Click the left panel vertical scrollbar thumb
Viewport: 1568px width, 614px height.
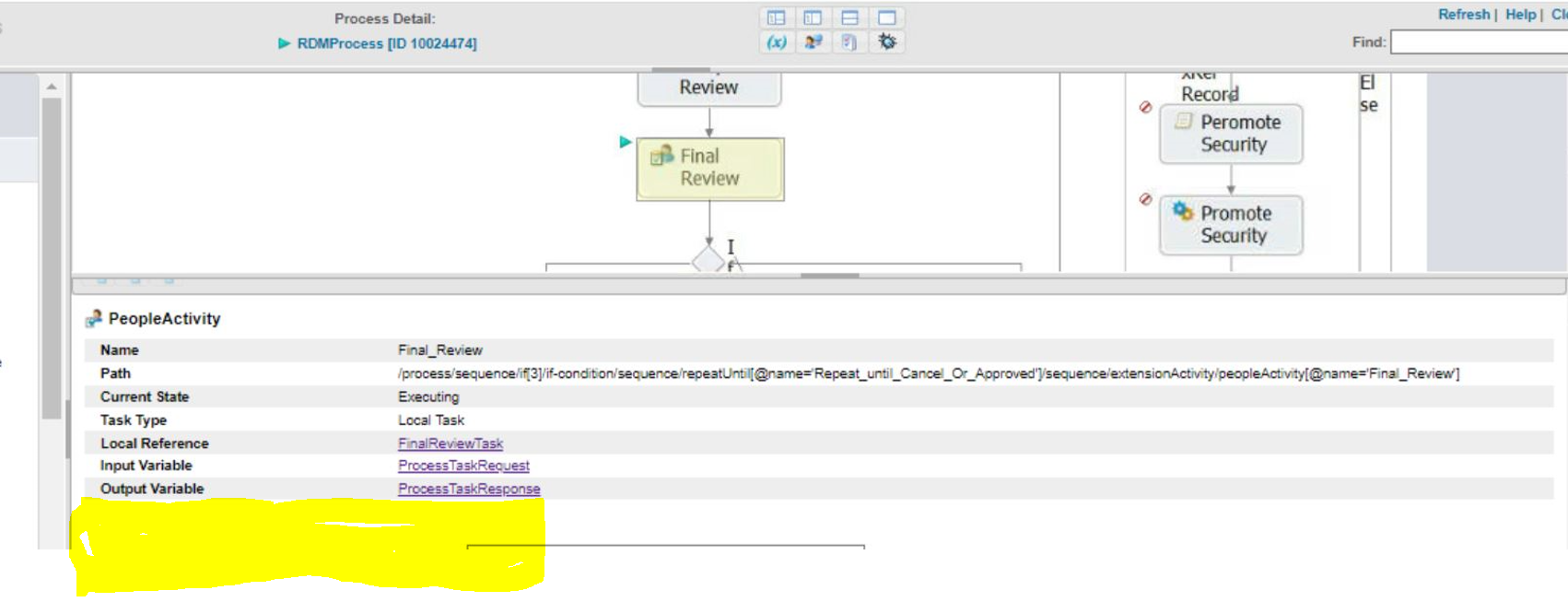click(x=52, y=258)
